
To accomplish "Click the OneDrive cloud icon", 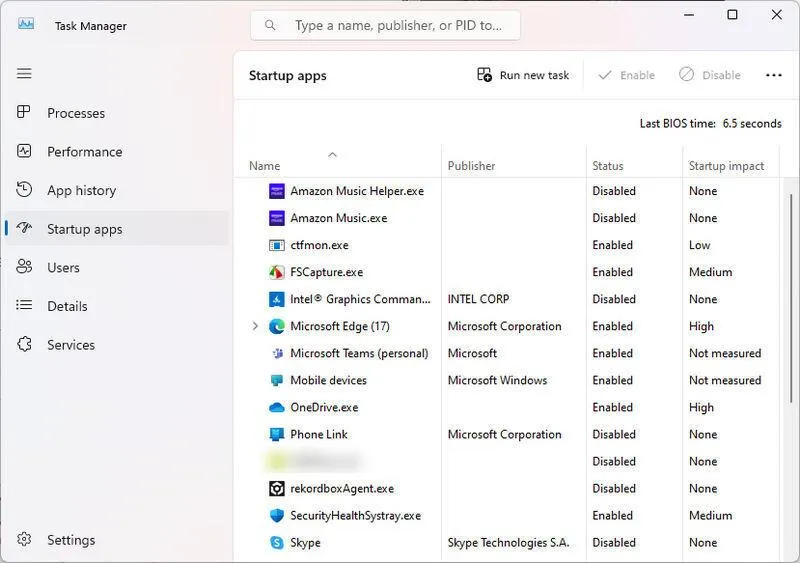I will coord(277,407).
